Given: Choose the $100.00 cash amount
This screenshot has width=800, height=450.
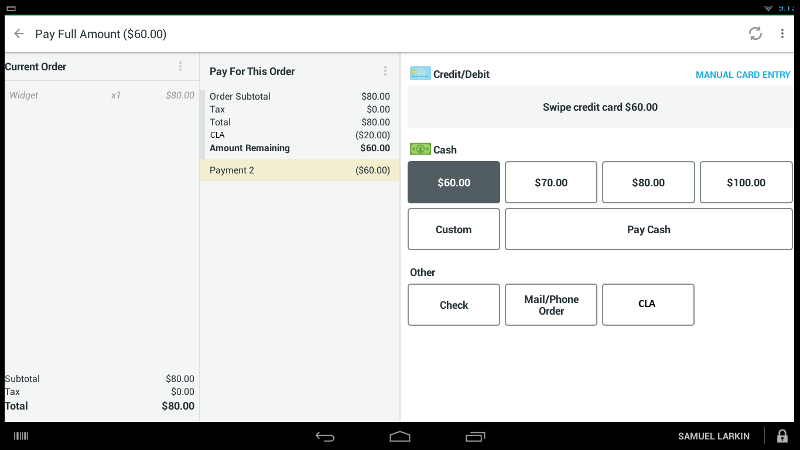Looking at the screenshot, I should pyautogui.click(x=746, y=182).
